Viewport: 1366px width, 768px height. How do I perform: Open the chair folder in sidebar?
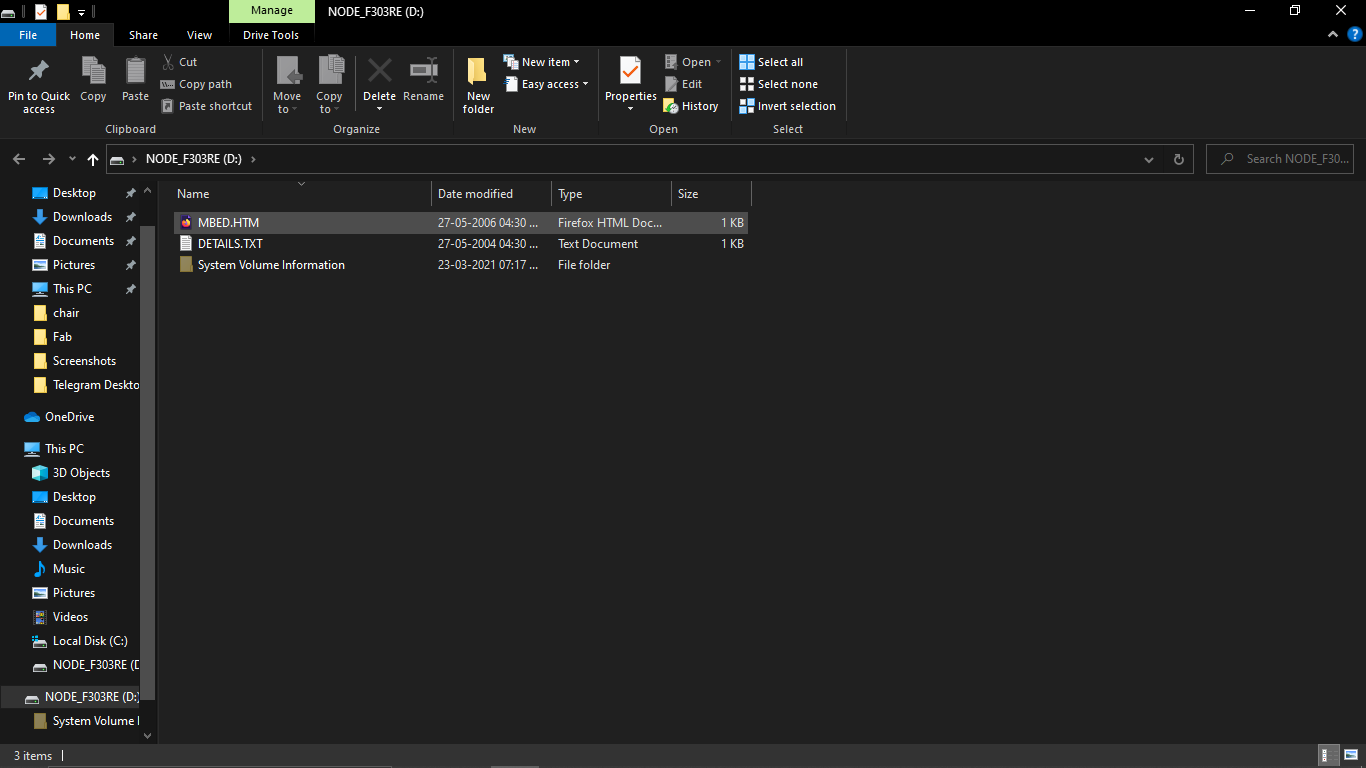[x=66, y=313]
